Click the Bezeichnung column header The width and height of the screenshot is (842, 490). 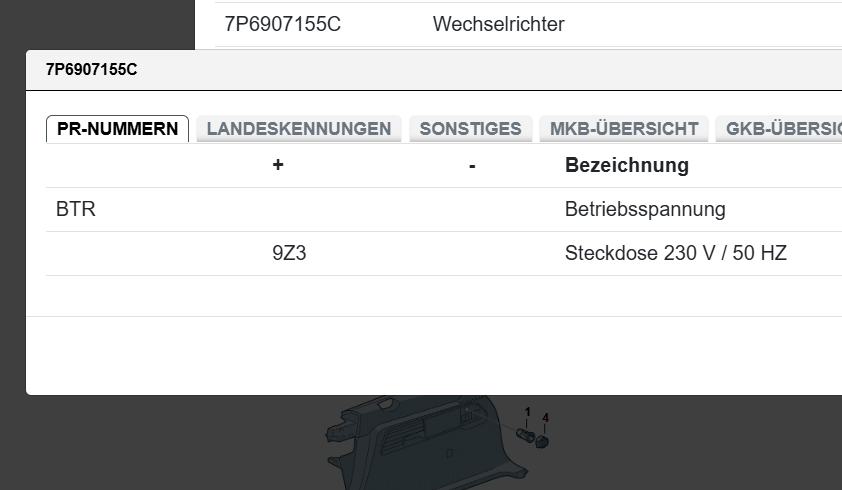pyautogui.click(x=627, y=165)
